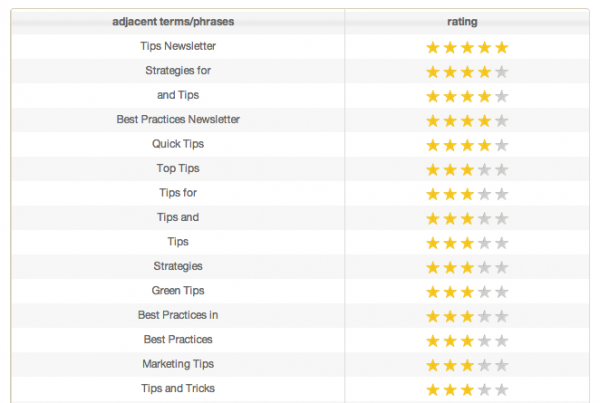The image size is (600, 403).
Task: Click the Quick Tips phrase text
Action: 178,144
